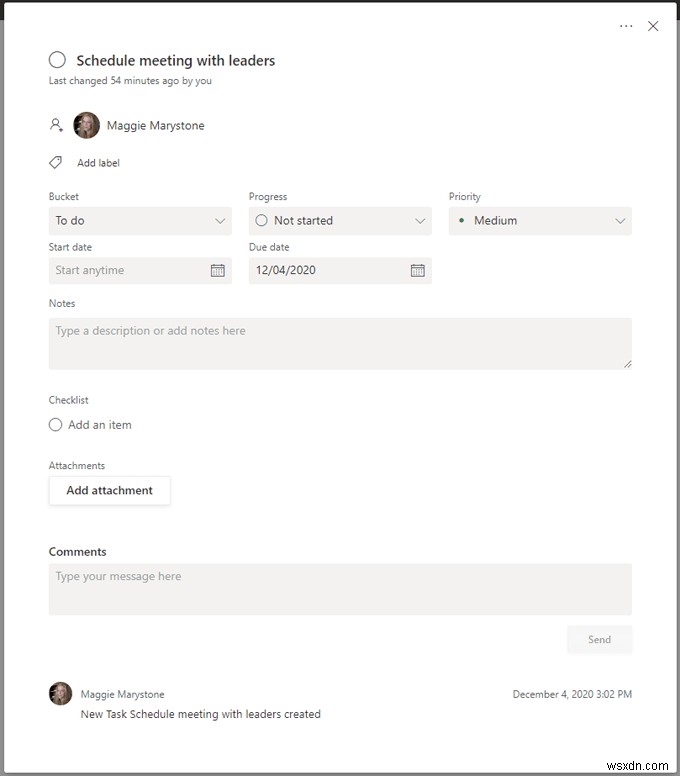Open the Bucket dropdown showing To do
680x776 pixels.
[x=140, y=221]
